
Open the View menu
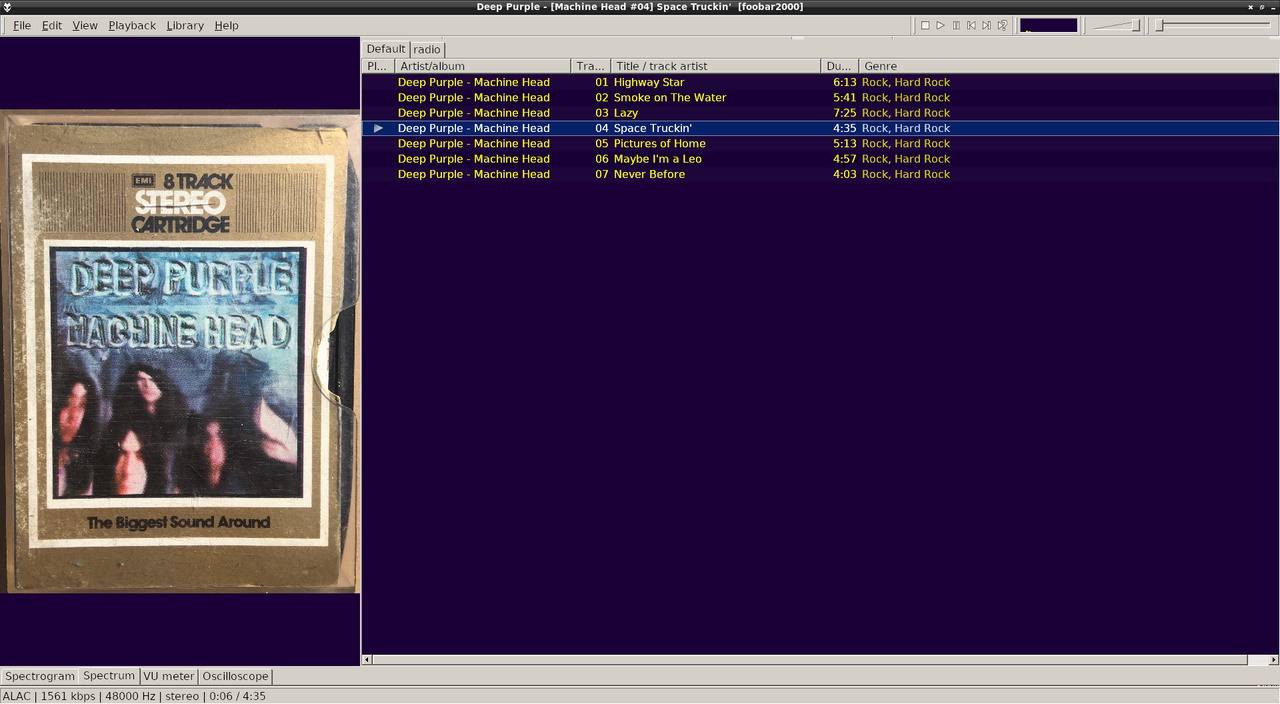click(x=85, y=25)
